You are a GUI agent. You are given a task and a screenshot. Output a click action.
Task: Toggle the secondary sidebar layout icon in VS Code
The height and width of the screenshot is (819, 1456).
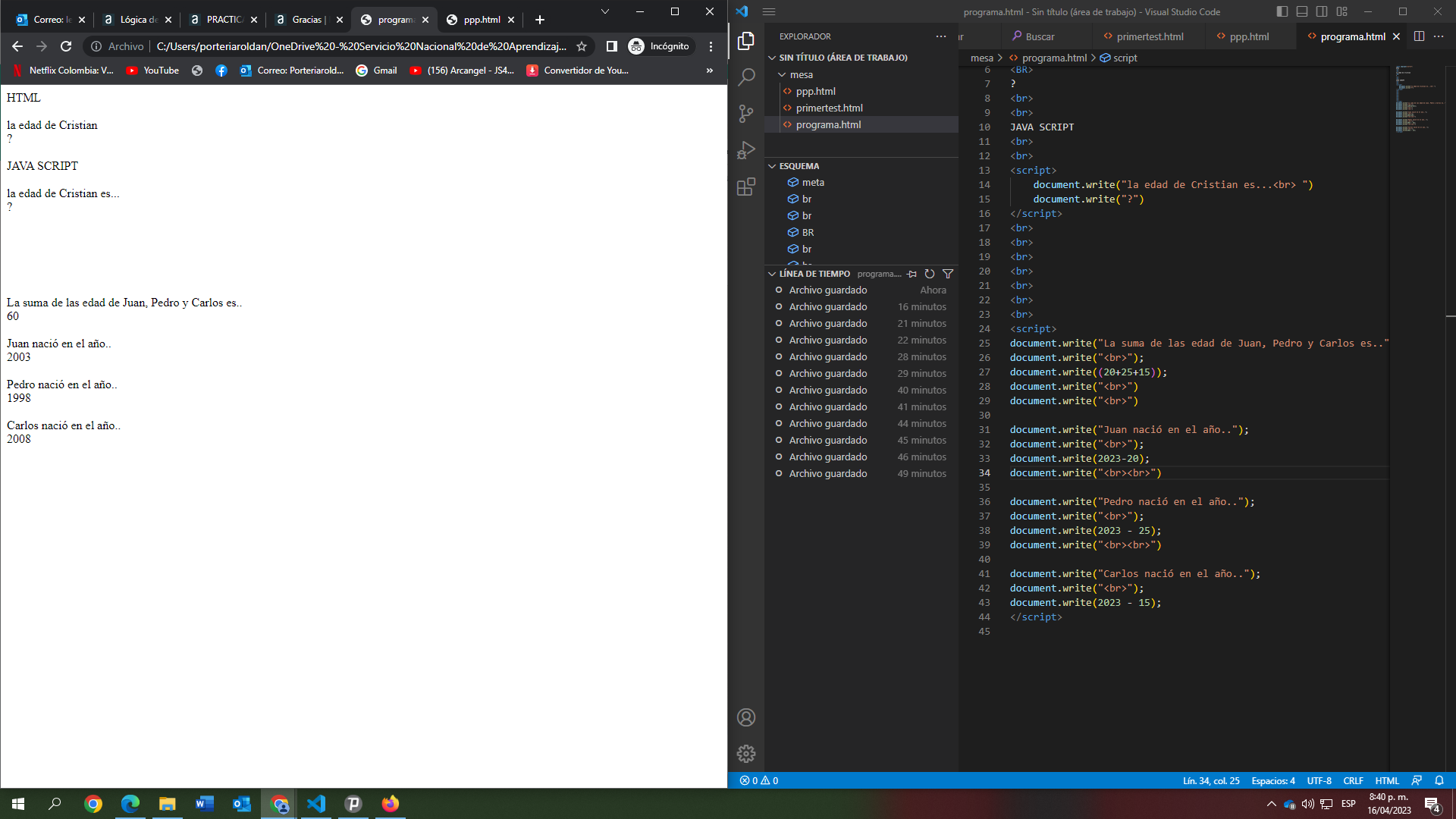click(x=1322, y=11)
